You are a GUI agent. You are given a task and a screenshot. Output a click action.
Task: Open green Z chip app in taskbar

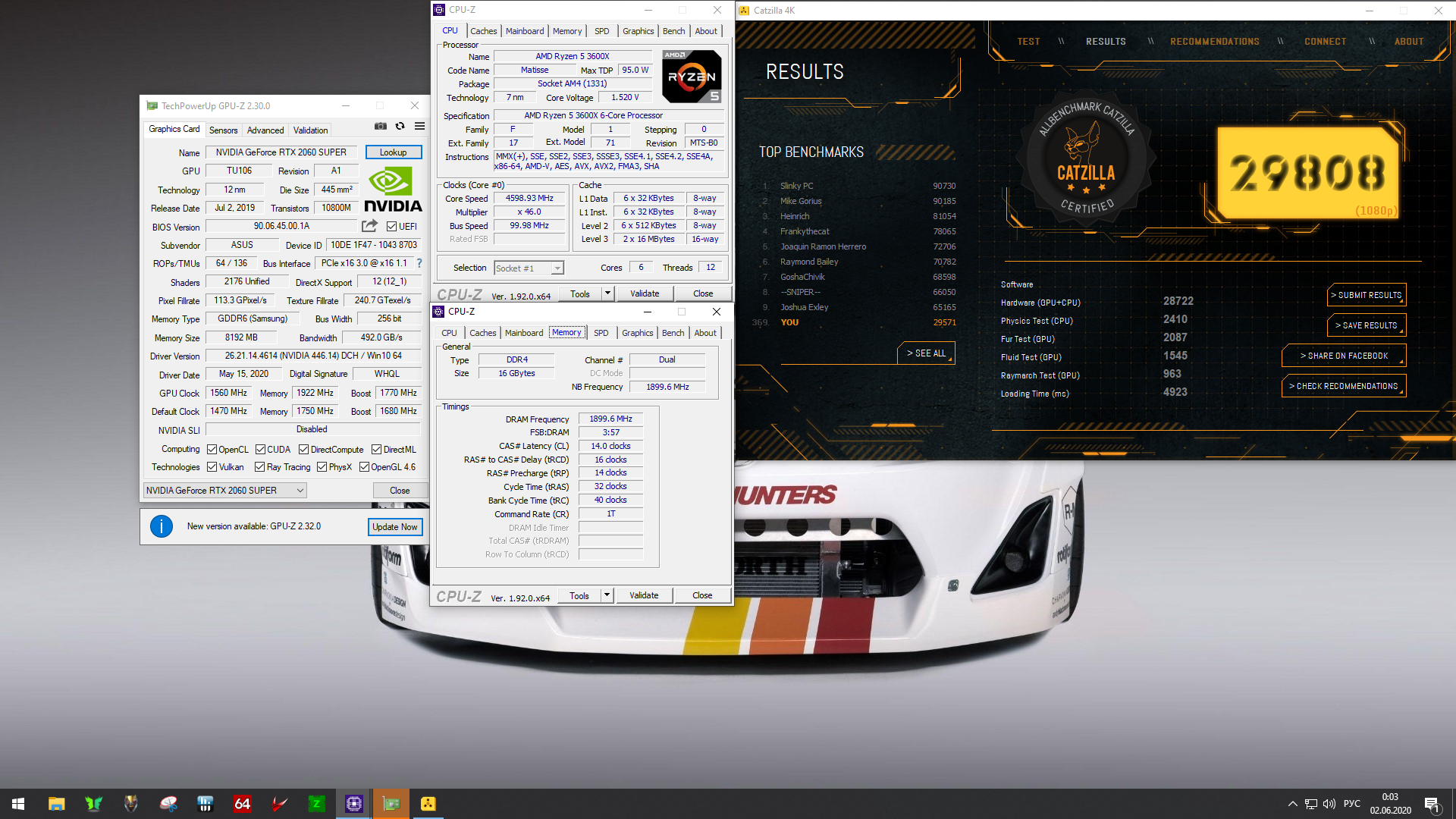point(316,804)
